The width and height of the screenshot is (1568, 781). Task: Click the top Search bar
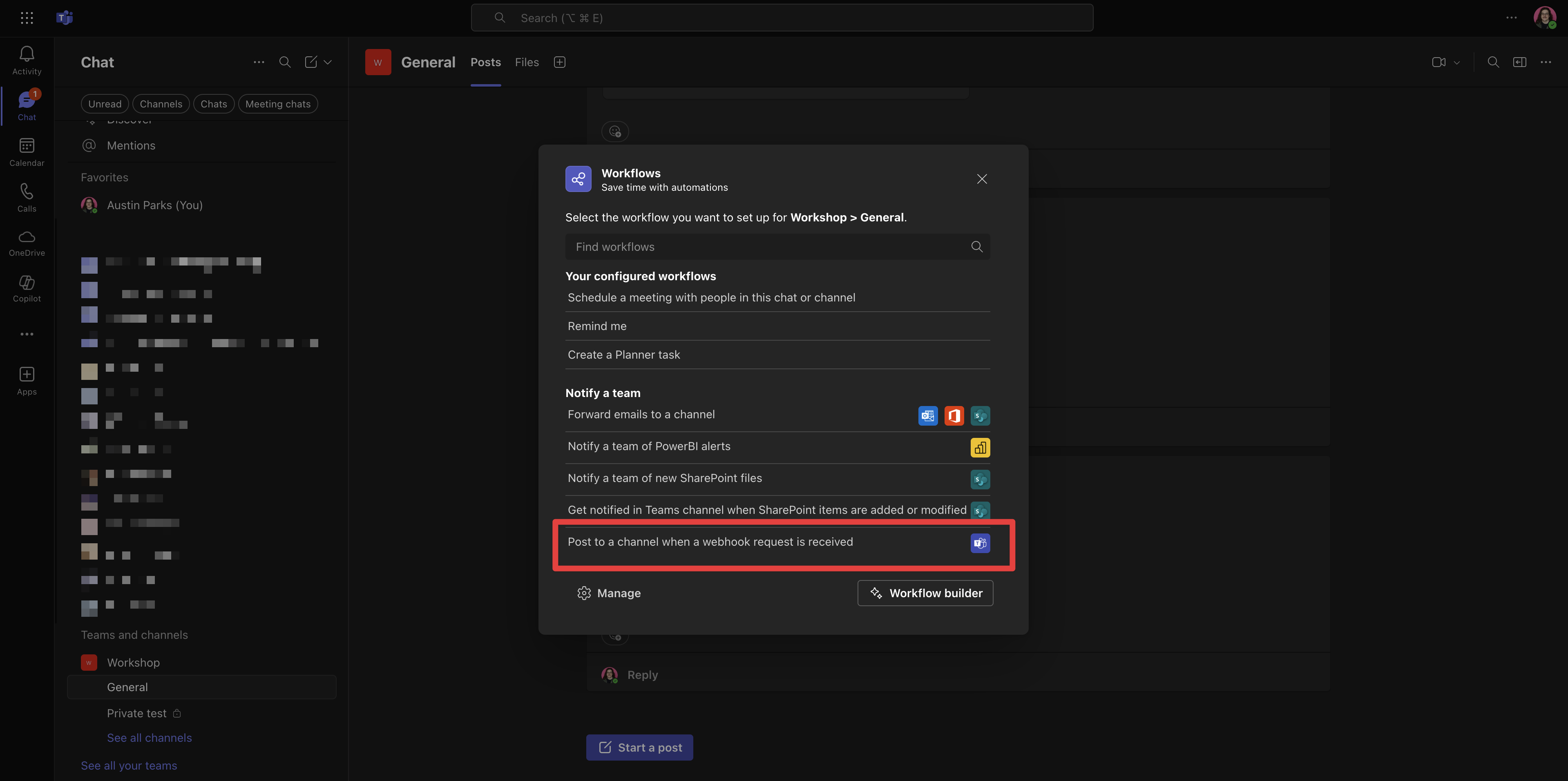pyautogui.click(x=782, y=18)
